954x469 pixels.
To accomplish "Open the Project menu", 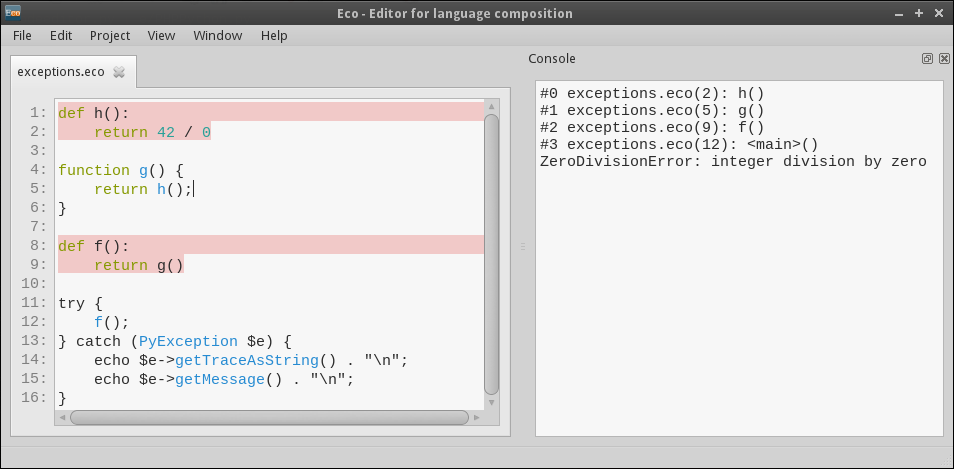I will (110, 35).
